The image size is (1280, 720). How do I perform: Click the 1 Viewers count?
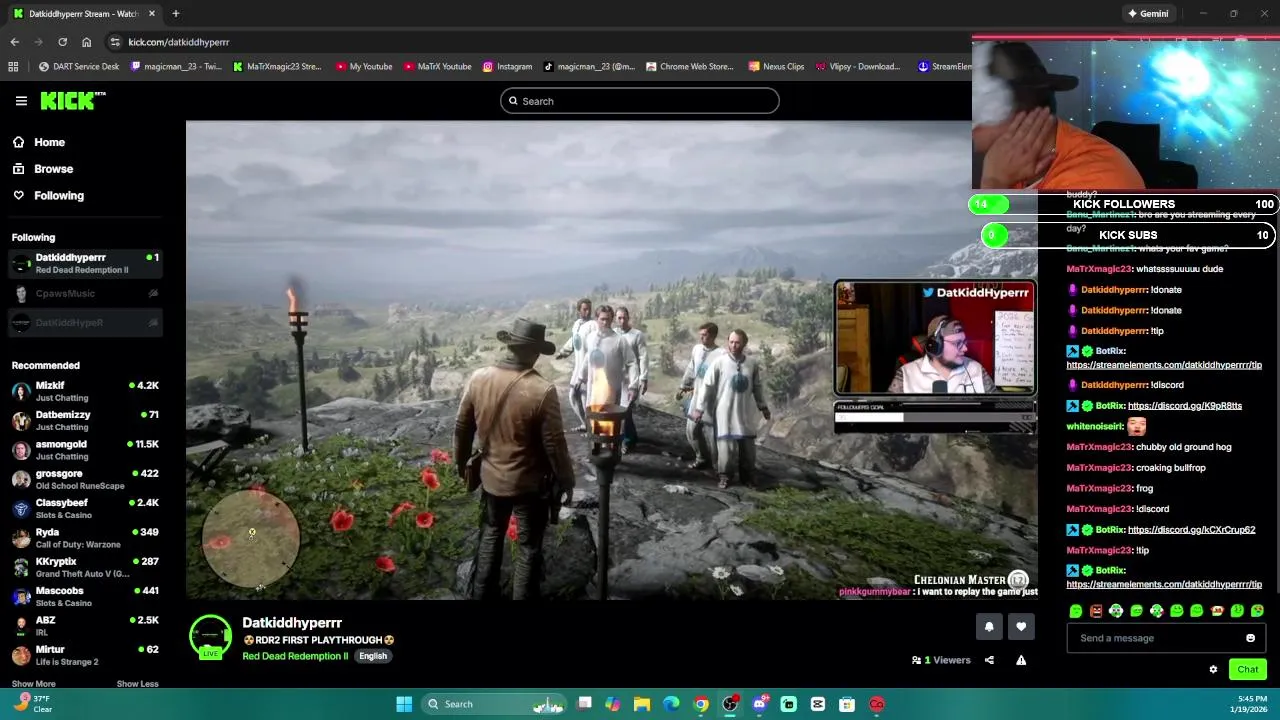coord(941,660)
